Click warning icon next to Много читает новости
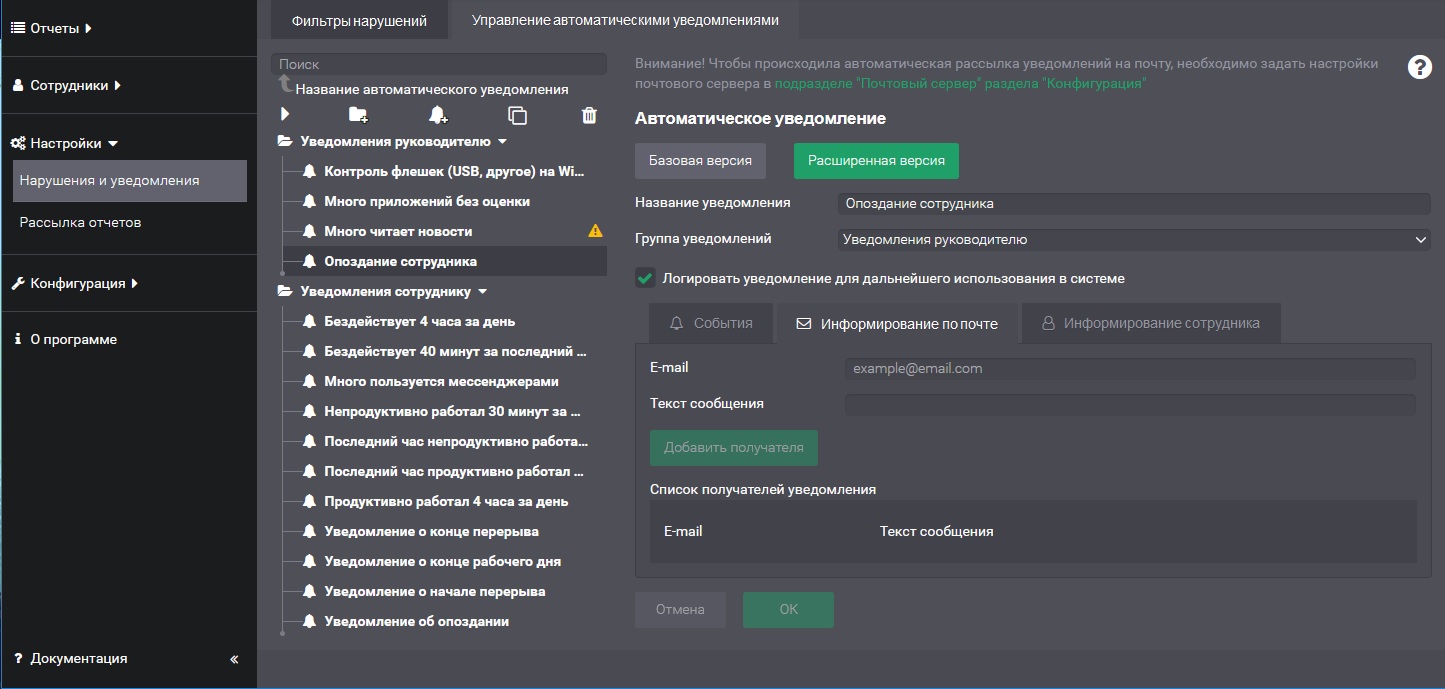1445x689 pixels. point(595,231)
